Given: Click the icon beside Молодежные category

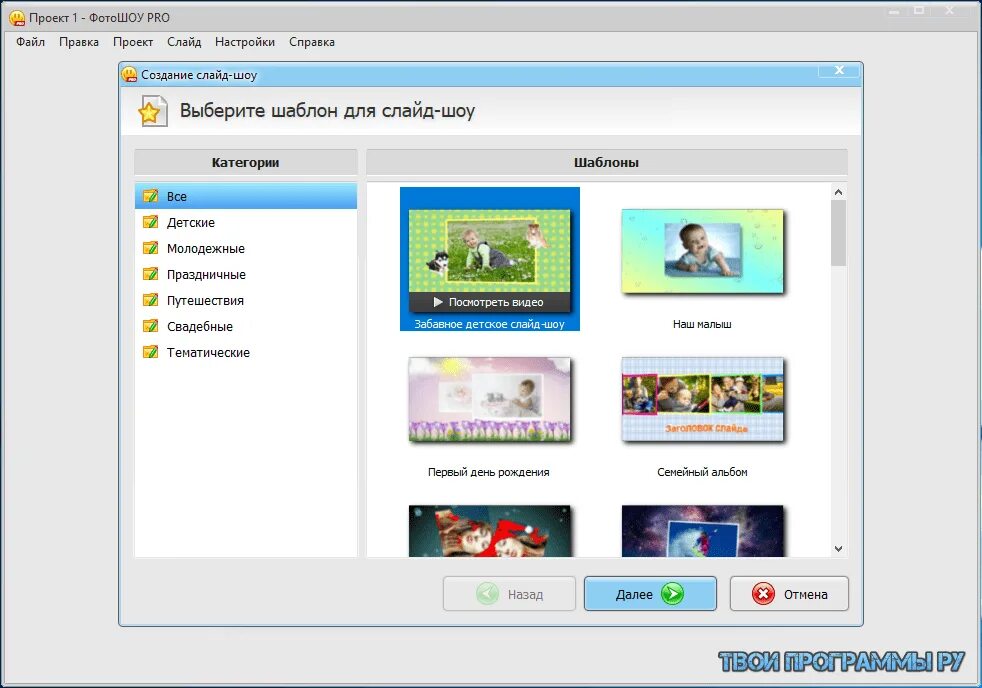Looking at the screenshot, I should (x=150, y=248).
